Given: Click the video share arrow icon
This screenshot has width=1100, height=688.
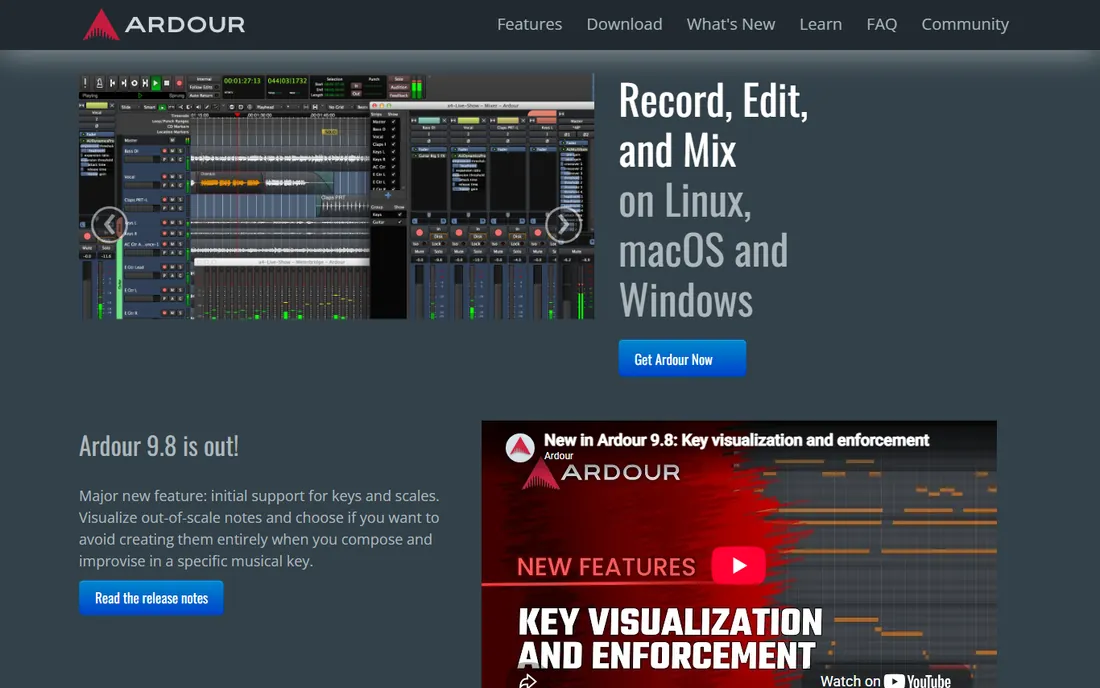Looking at the screenshot, I should pyautogui.click(x=528, y=680).
